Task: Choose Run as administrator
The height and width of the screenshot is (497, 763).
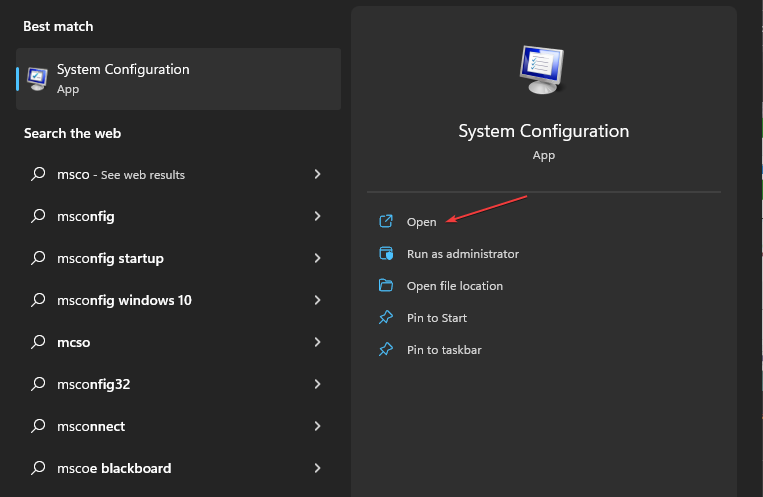Action: click(x=462, y=254)
